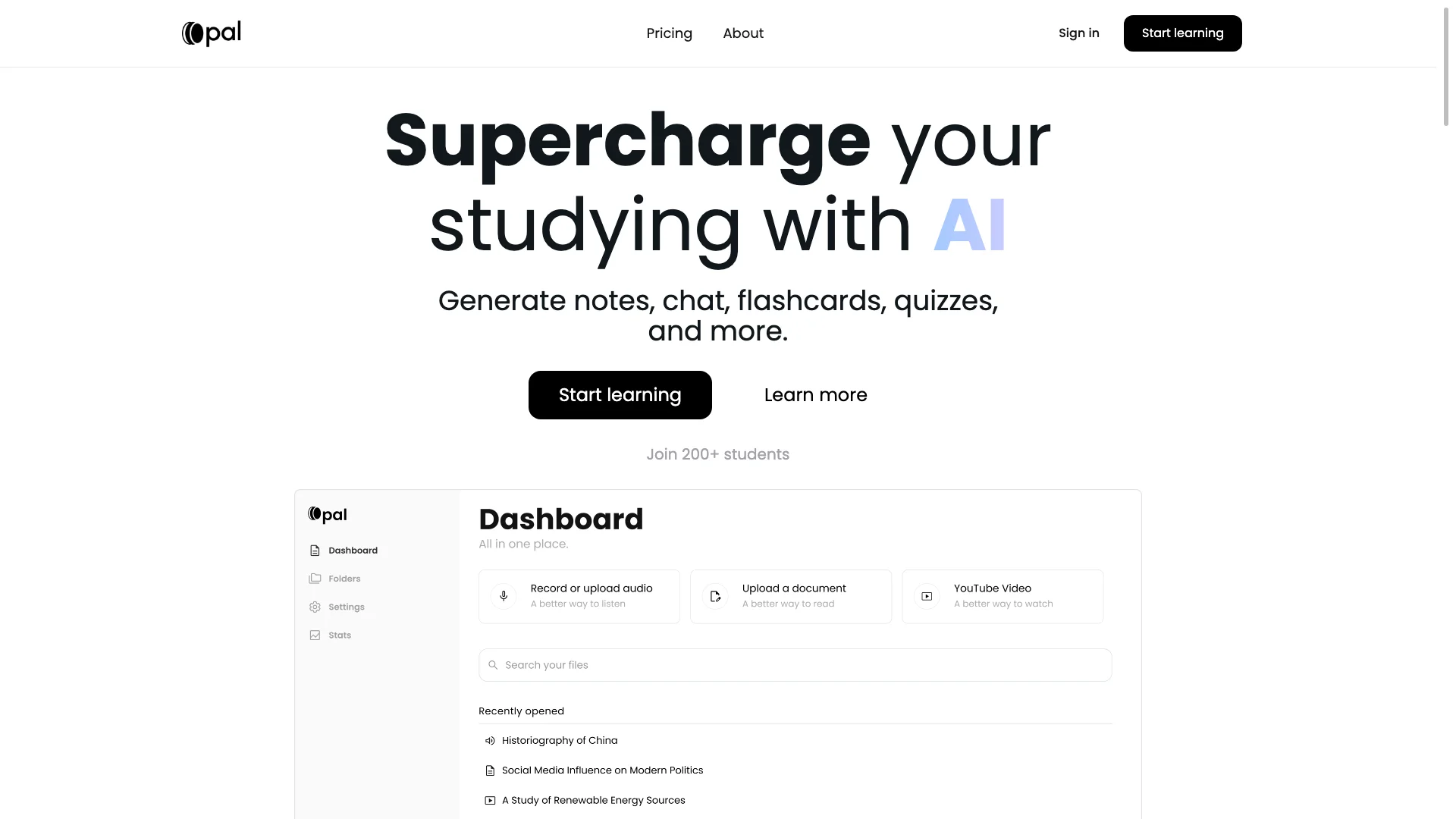1456x819 pixels.
Task: Click the Dashboard sidebar icon
Action: click(x=314, y=550)
